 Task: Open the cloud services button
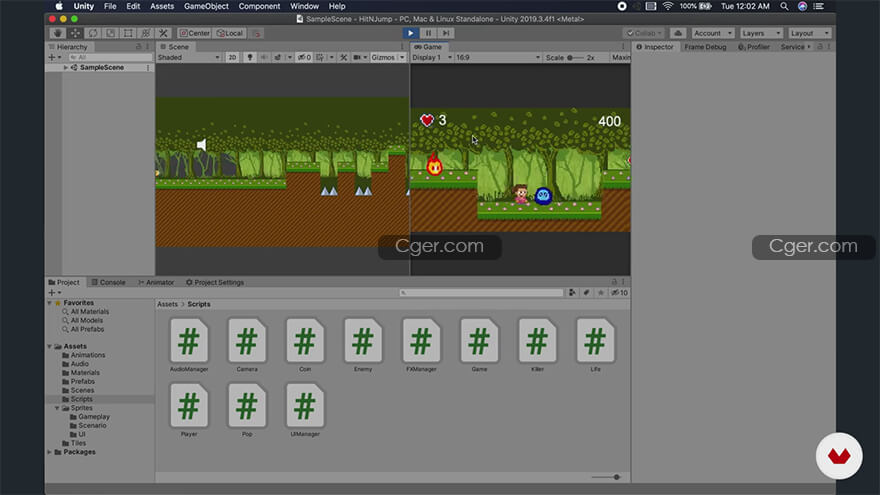tap(678, 33)
